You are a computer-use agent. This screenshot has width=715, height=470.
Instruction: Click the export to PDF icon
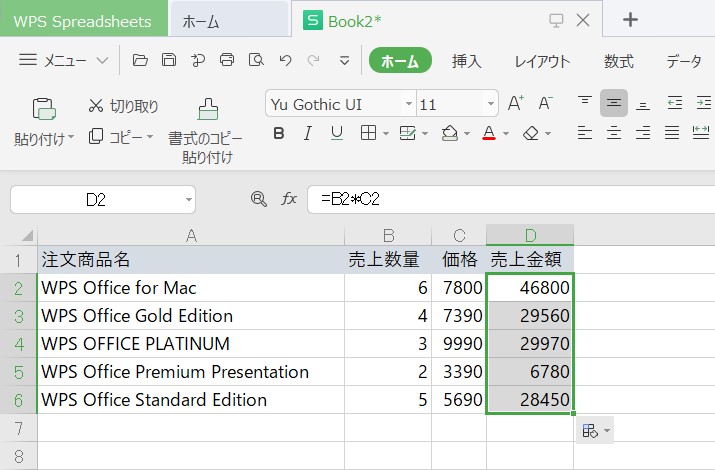[x=198, y=60]
